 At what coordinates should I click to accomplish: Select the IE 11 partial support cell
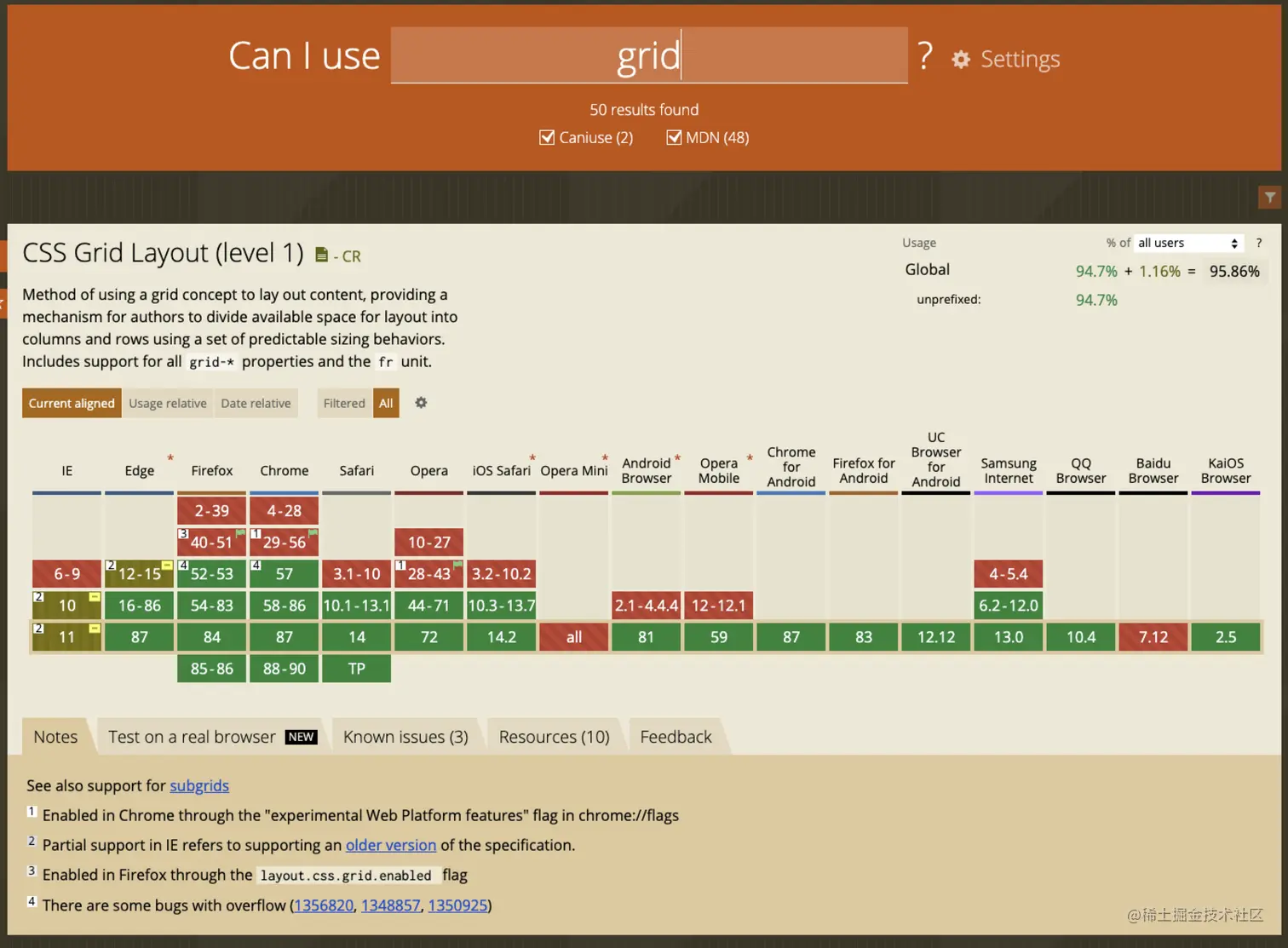pyautogui.click(x=67, y=637)
